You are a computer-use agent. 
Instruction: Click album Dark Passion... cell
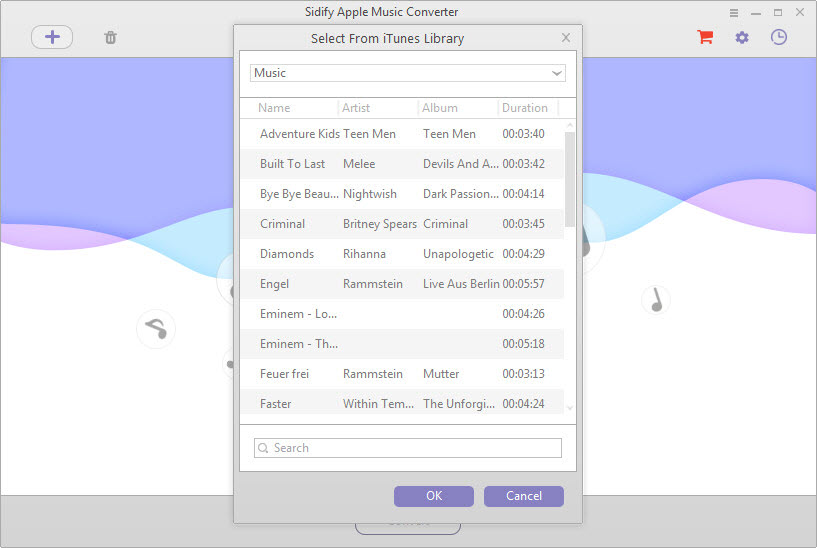pyautogui.click(x=461, y=194)
